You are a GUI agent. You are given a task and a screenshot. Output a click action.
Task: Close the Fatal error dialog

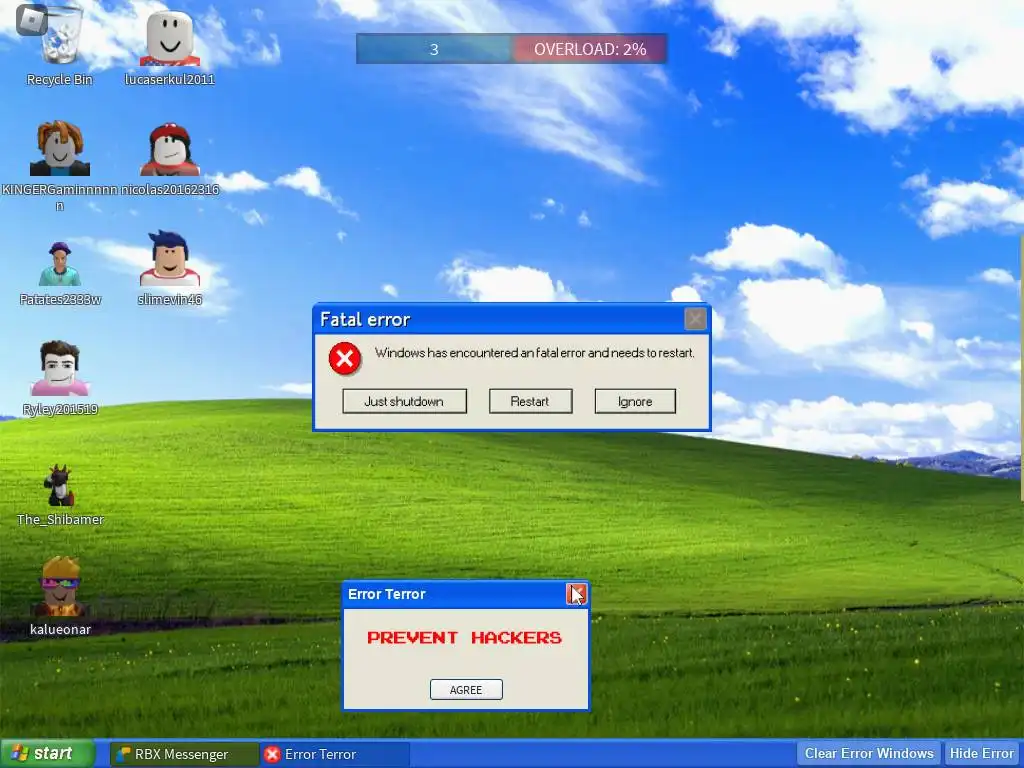point(695,319)
